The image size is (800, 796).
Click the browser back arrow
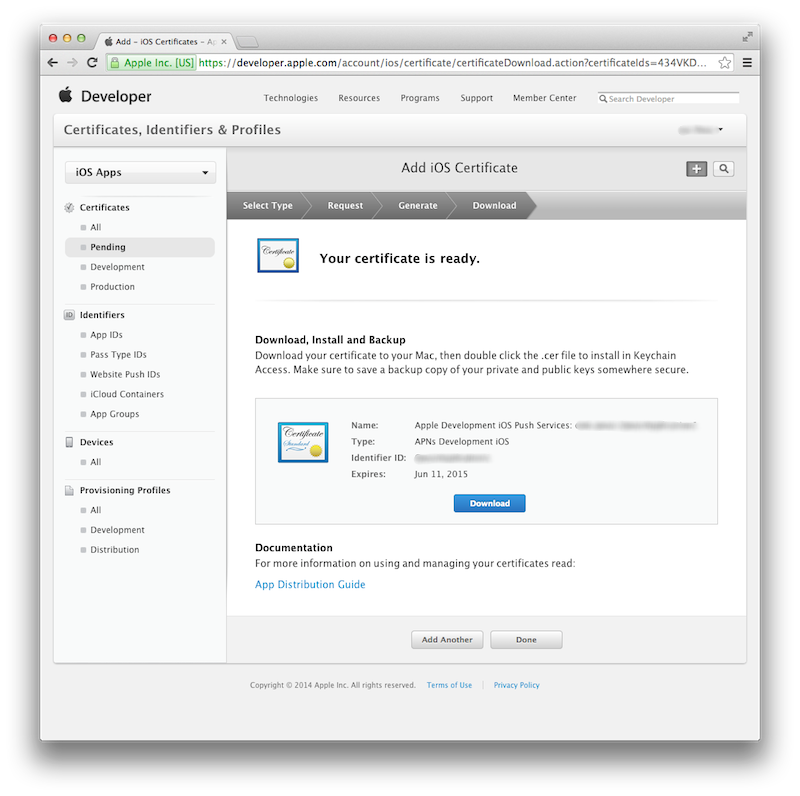click(x=51, y=61)
